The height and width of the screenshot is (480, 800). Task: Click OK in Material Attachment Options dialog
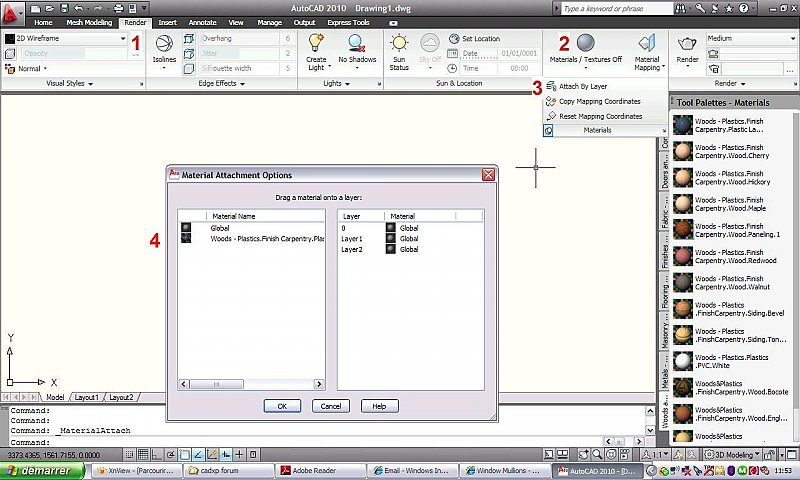coord(282,406)
